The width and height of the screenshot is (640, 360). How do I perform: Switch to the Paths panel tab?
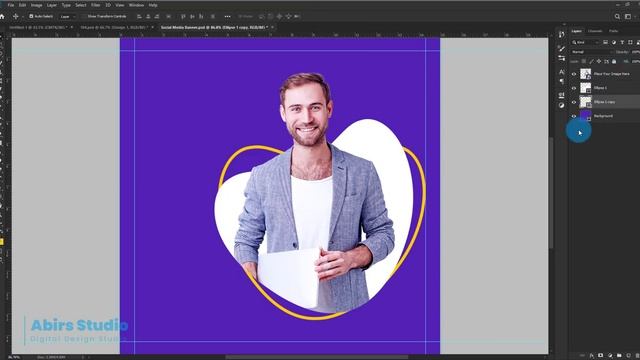pos(613,31)
